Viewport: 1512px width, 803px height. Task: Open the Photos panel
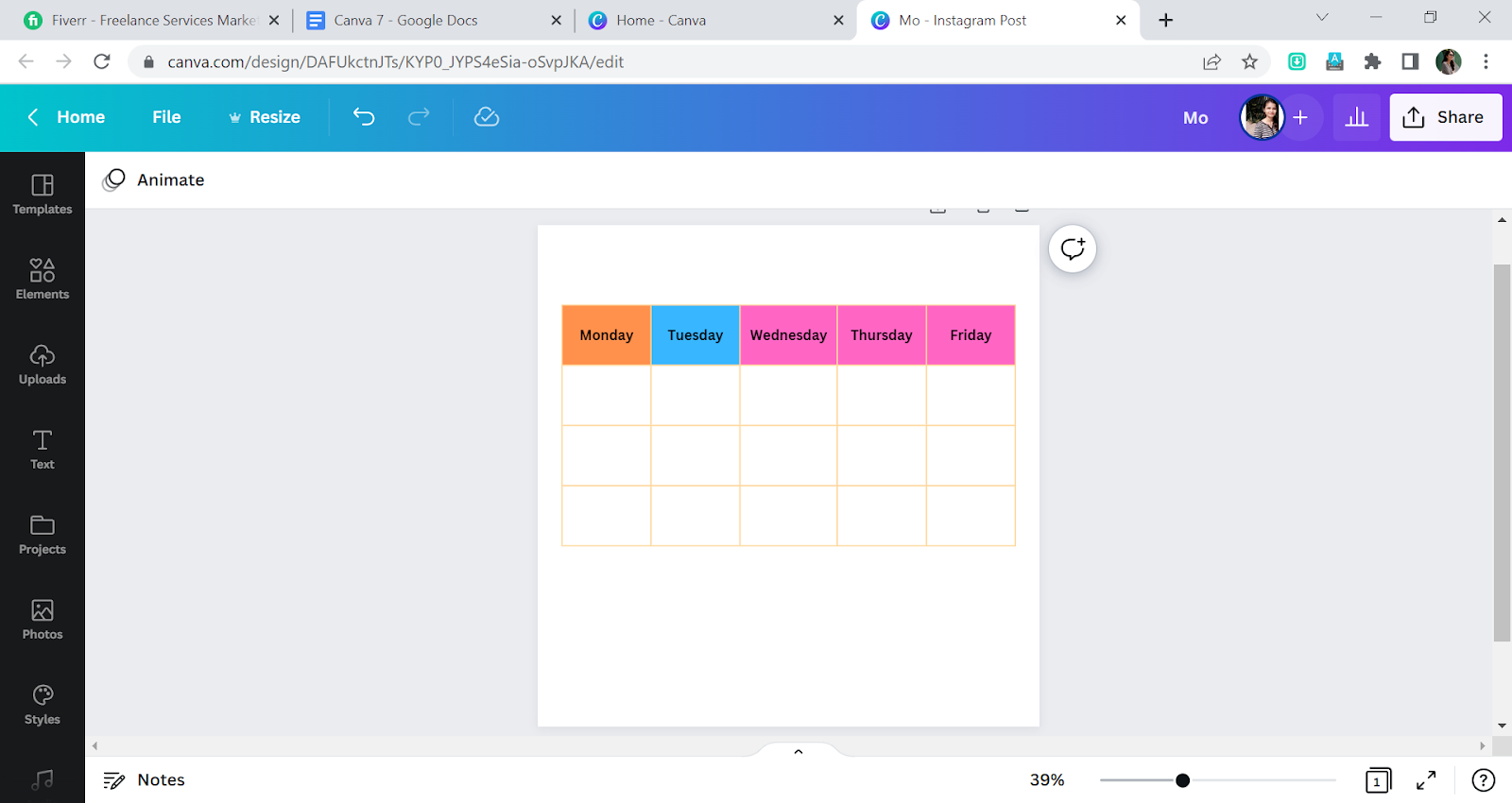(43, 620)
